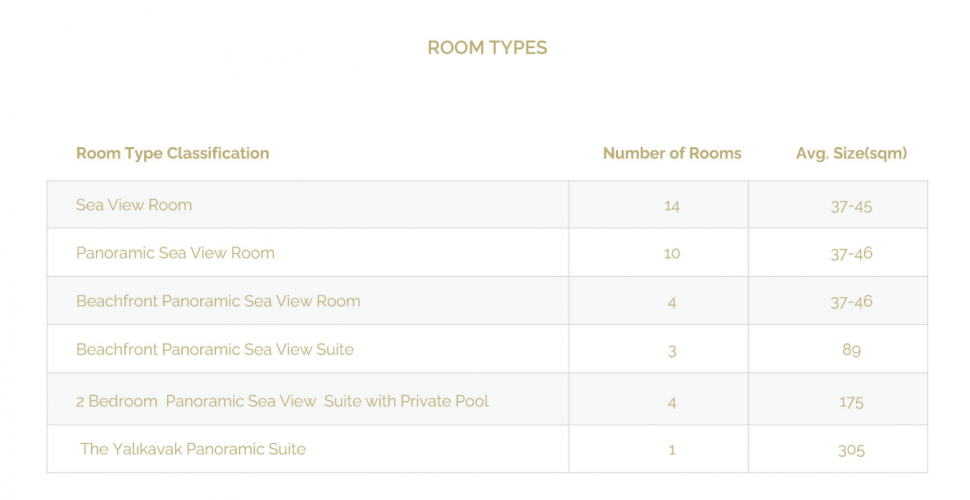Click Beachfront Panoramic Sea View Room count
970x500 pixels.
[672, 302]
